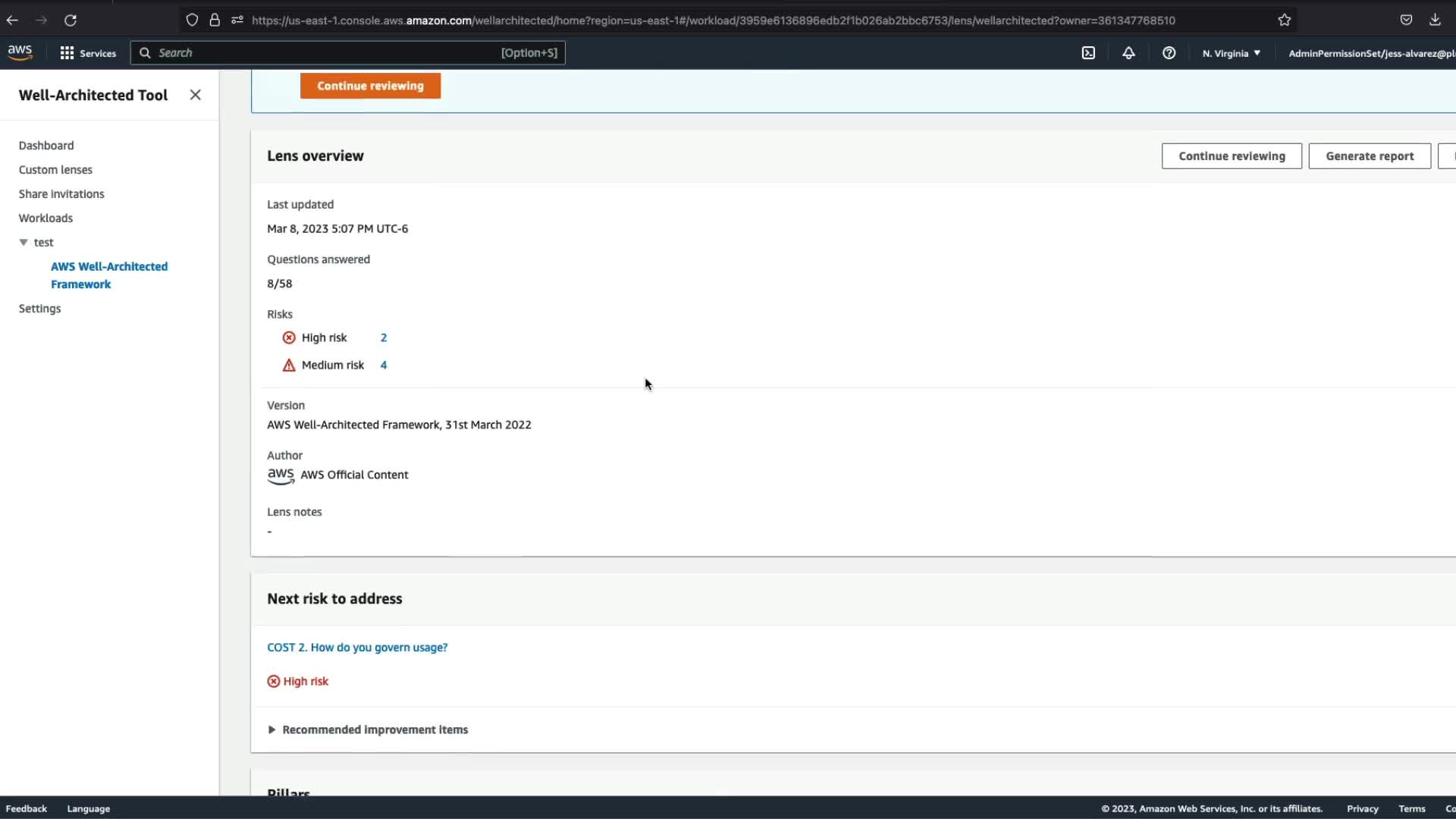This screenshot has height=819, width=1456.
Task: Click the Generate report button
Action: click(x=1369, y=156)
